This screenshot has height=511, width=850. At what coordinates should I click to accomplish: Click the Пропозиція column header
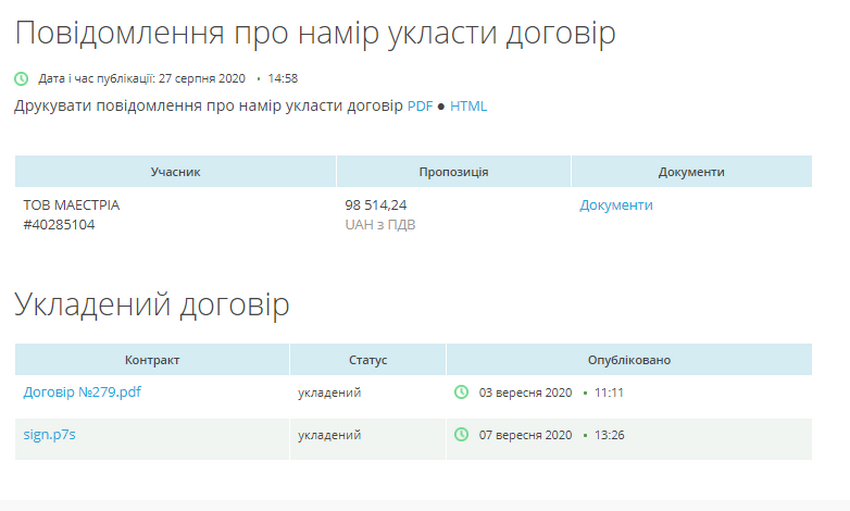point(453,172)
